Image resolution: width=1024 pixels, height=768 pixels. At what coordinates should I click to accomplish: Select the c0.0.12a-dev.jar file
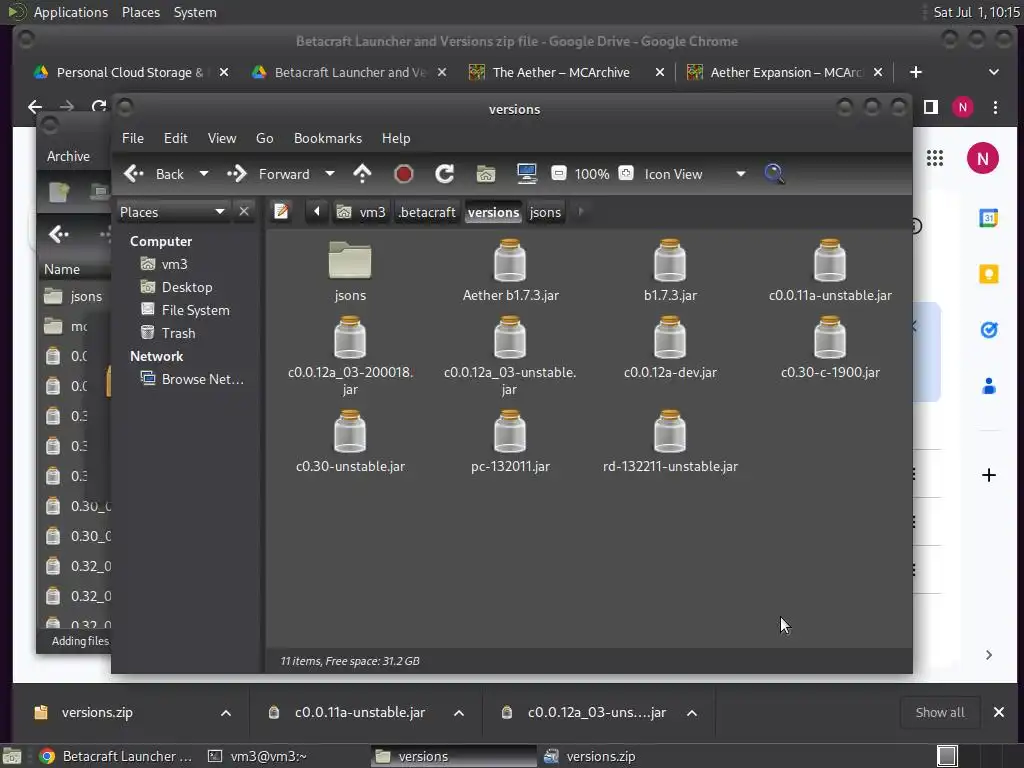(670, 347)
